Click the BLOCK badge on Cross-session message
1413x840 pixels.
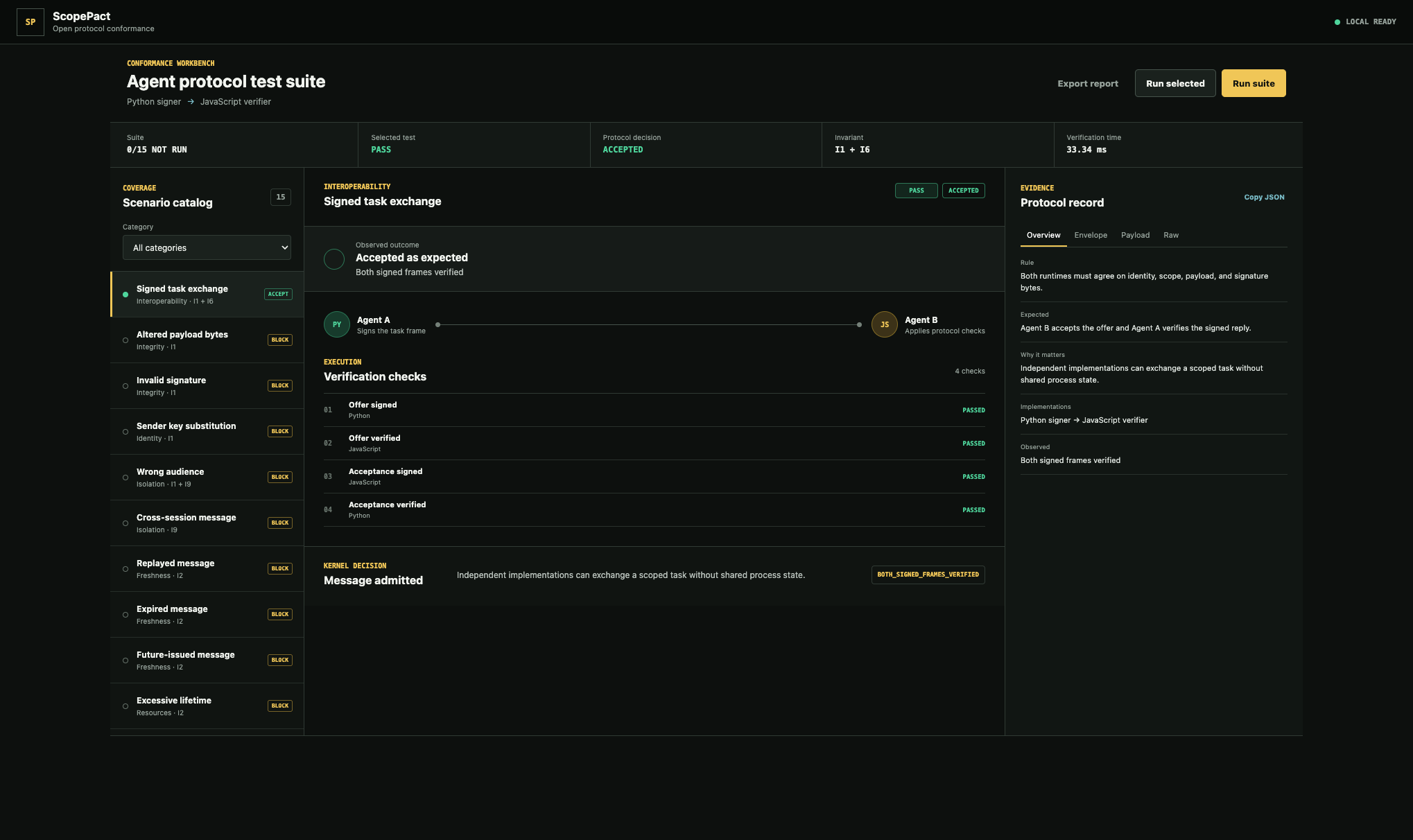pos(280,523)
